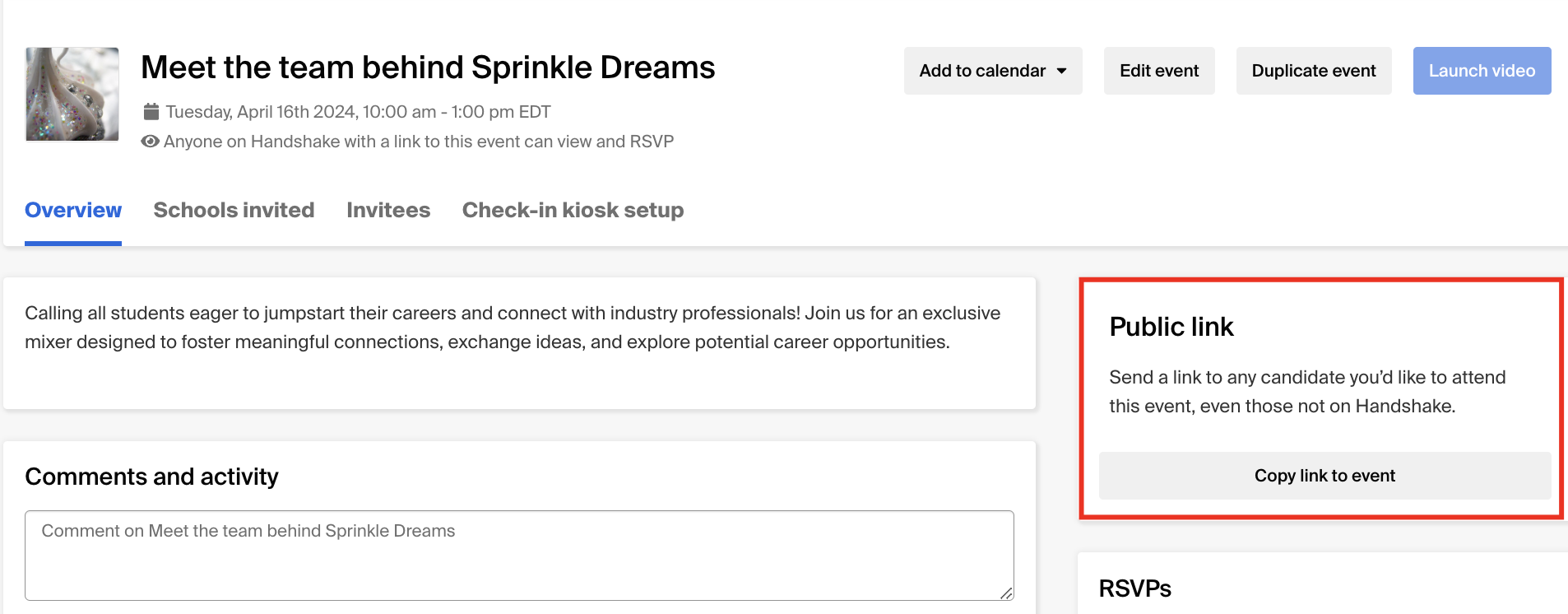
Task: Click the calendar icon beside the event date
Action: click(x=151, y=111)
